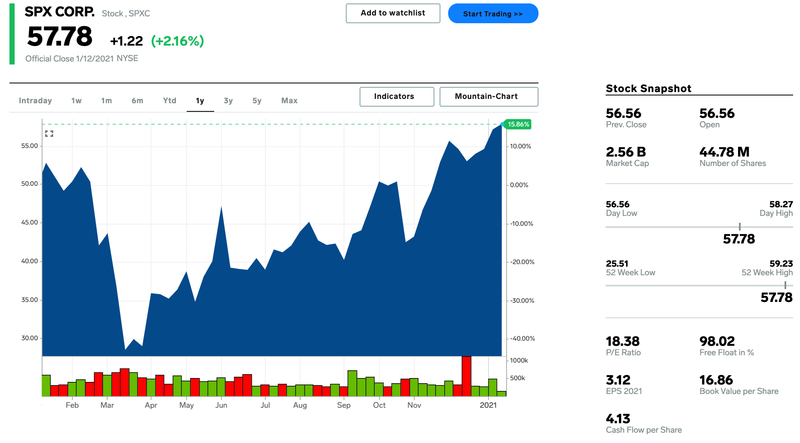Click the 98.02 Free Float value
This screenshot has height=443, width=800.
pyautogui.click(x=717, y=341)
